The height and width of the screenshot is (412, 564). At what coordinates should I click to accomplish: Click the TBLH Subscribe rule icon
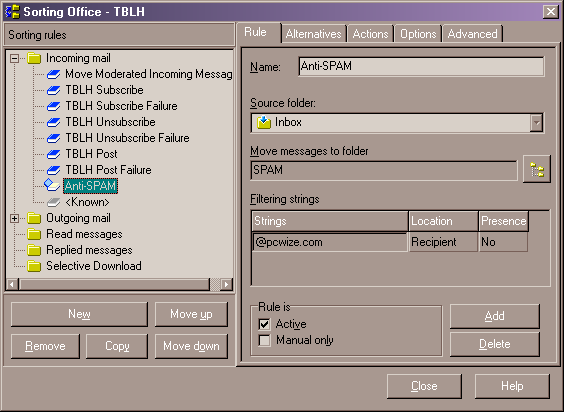click(54, 90)
